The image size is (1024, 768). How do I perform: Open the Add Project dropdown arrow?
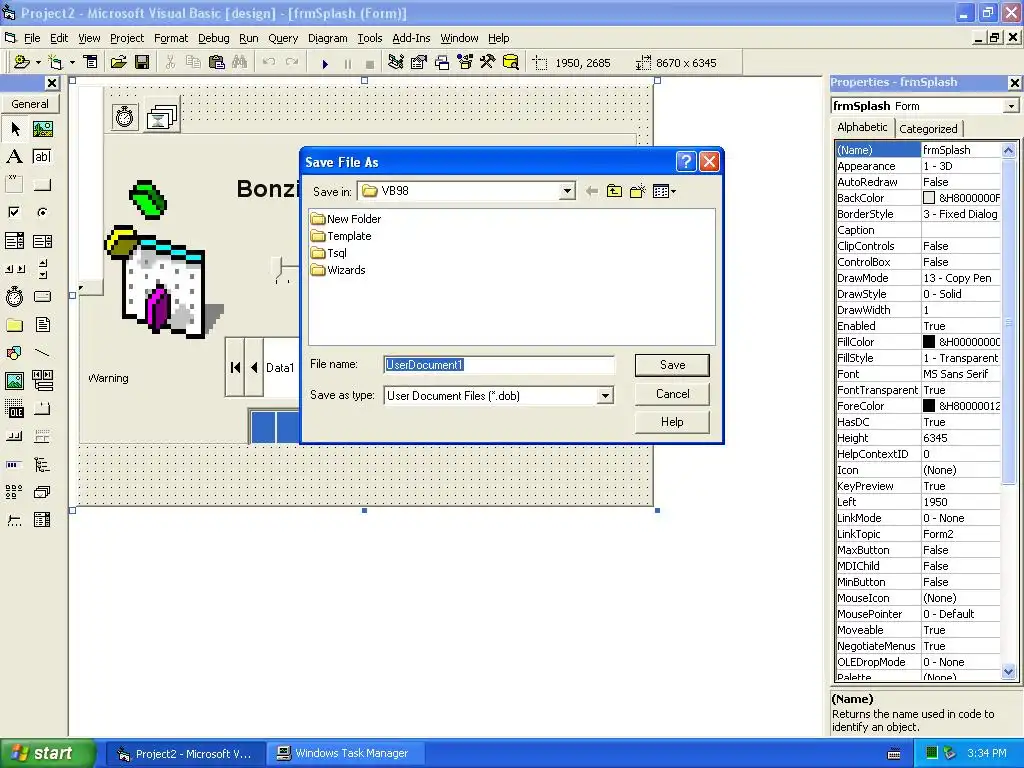(x=38, y=62)
